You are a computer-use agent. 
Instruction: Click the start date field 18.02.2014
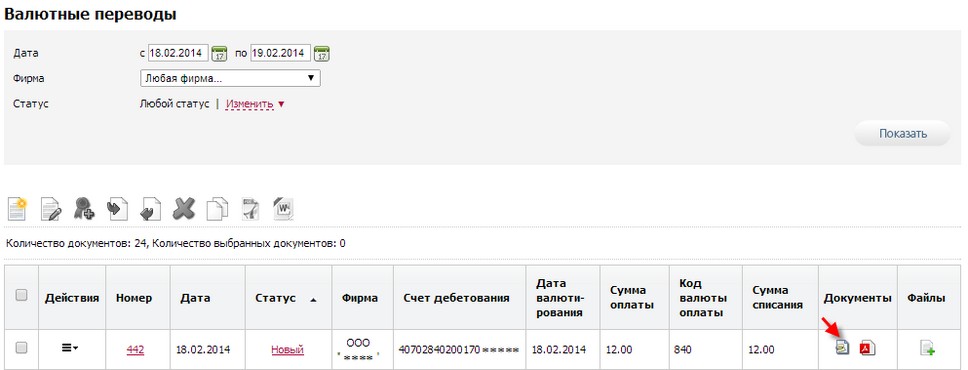tap(178, 53)
